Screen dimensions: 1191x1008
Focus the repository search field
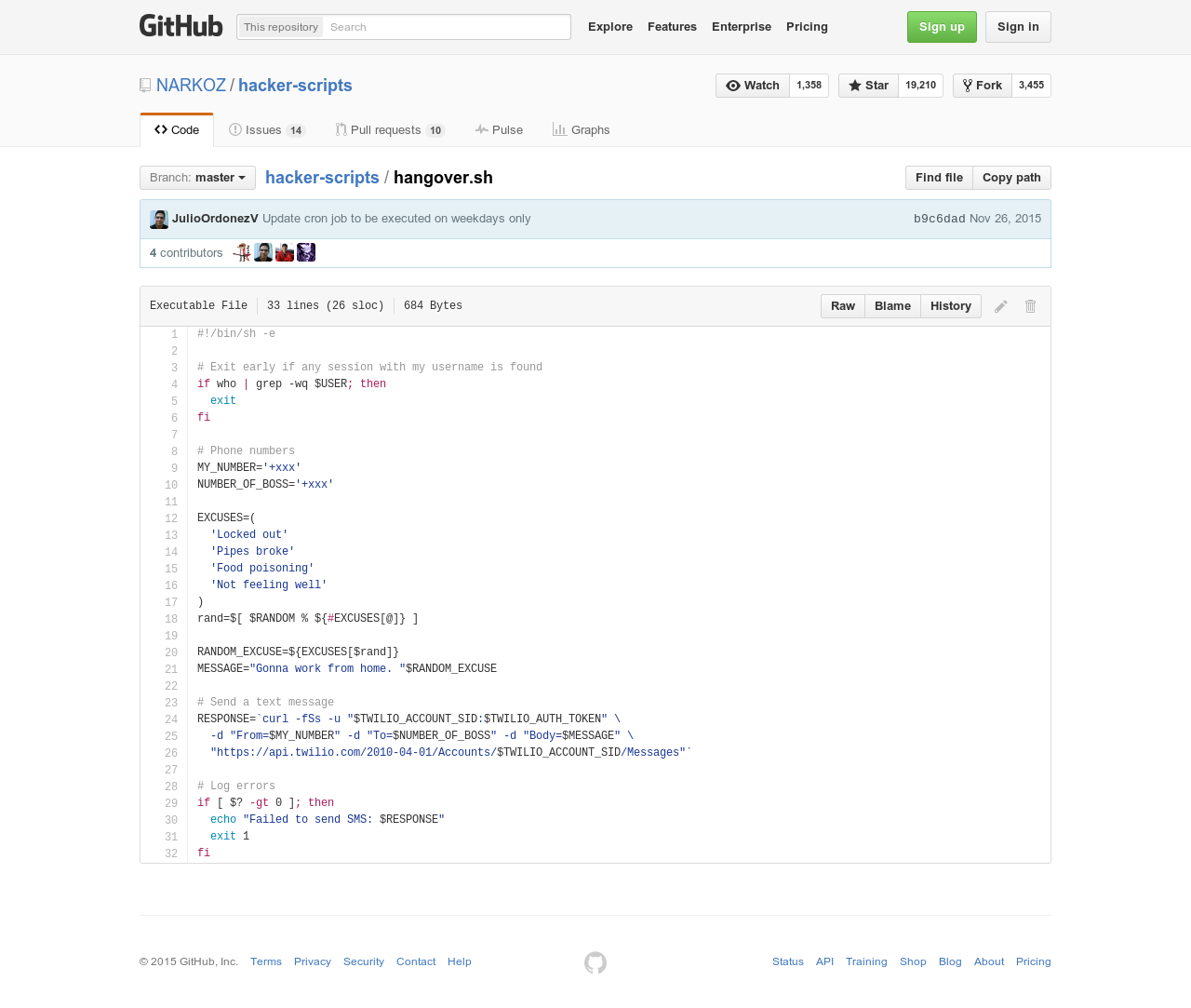coord(447,27)
